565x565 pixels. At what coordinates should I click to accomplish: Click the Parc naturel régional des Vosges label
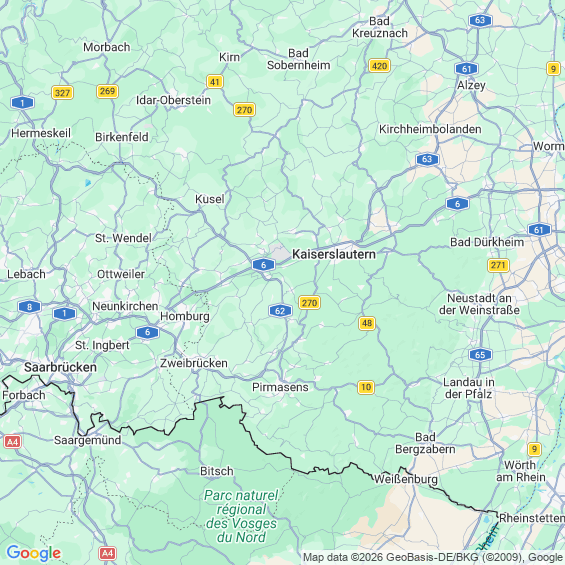click(241, 516)
